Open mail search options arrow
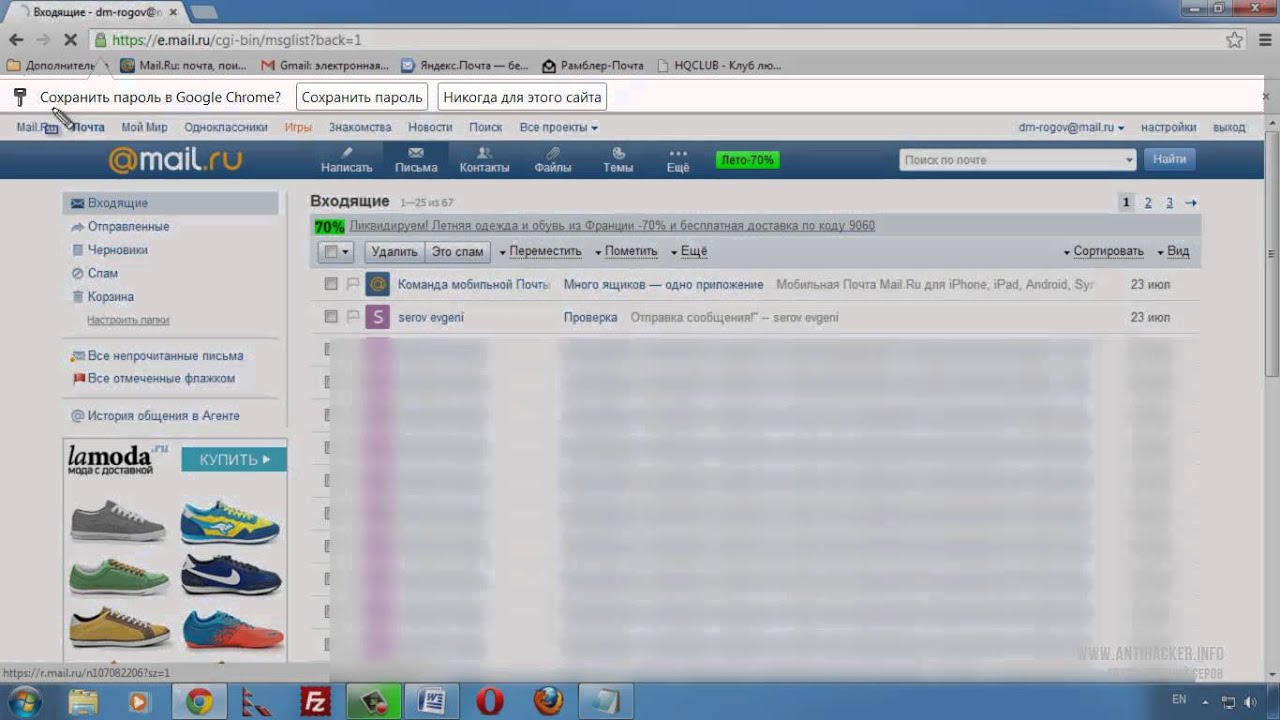Viewport: 1280px width, 720px height. (x=1129, y=160)
